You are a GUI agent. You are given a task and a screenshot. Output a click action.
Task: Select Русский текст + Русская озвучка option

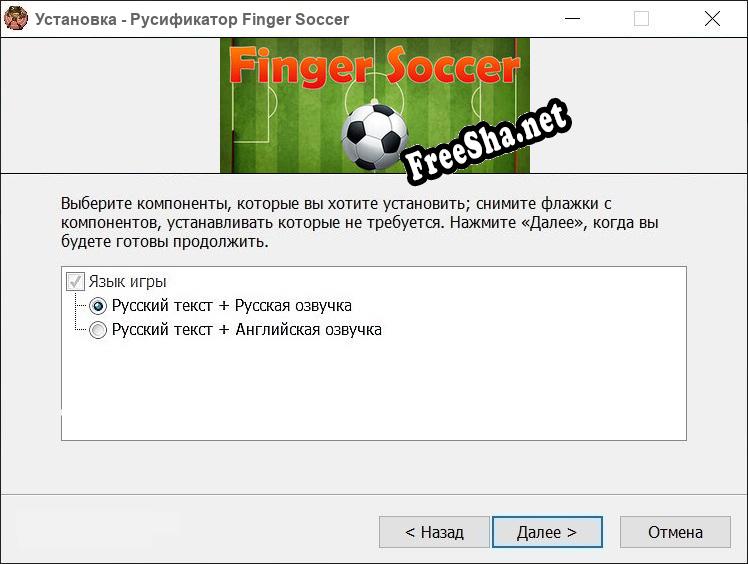pyautogui.click(x=98, y=306)
